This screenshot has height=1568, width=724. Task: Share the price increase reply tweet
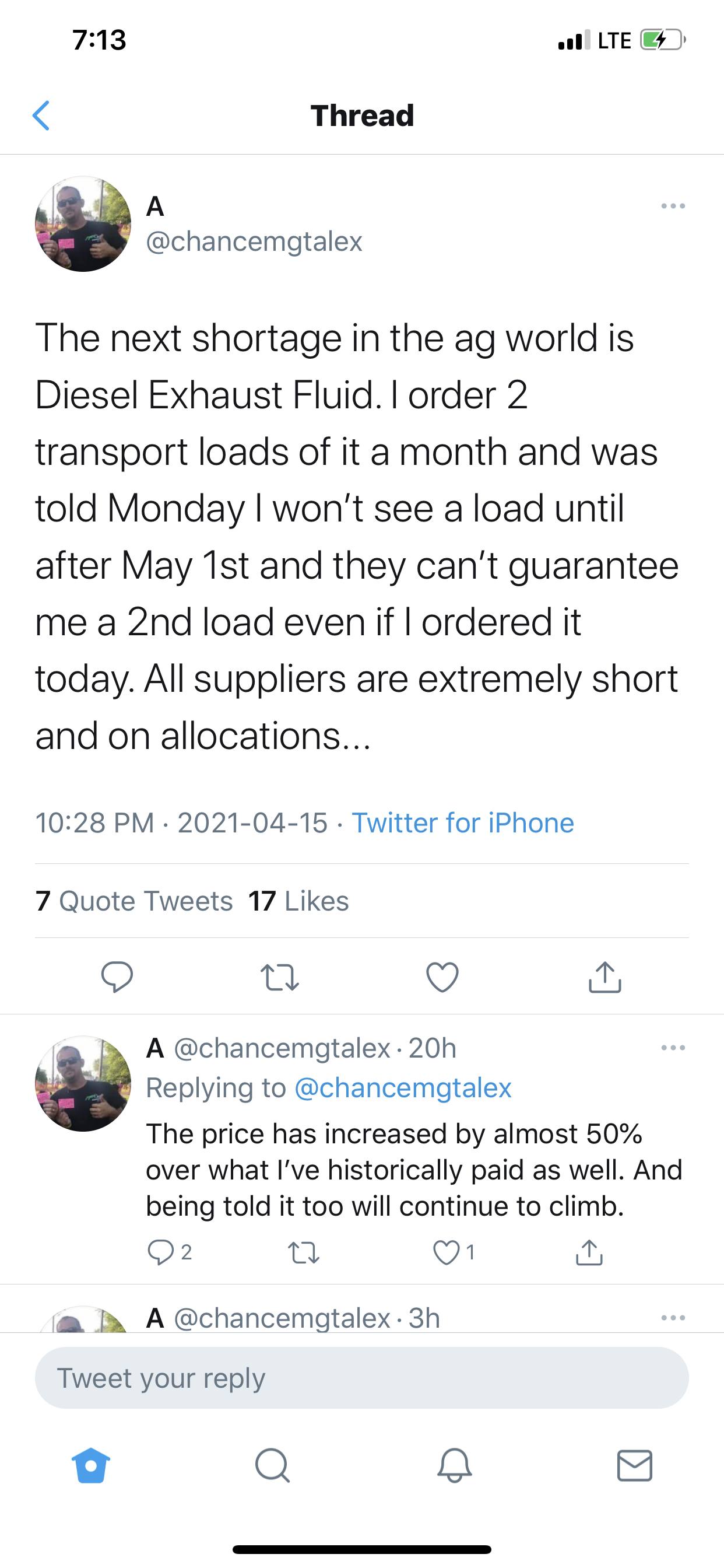click(589, 1252)
